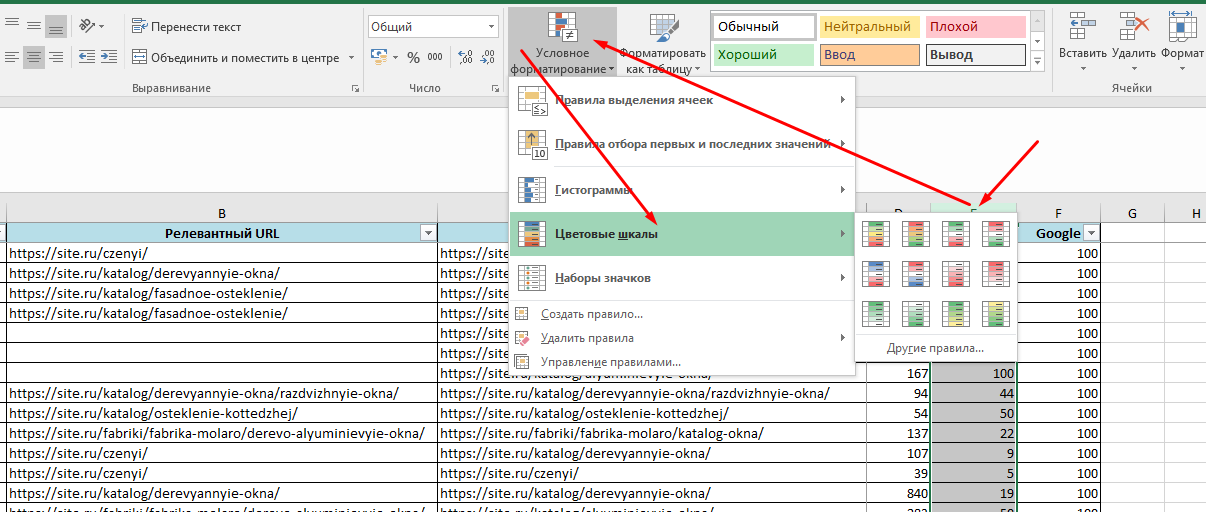Open text orientation options
The width and height of the screenshot is (1206, 512).
tap(91, 26)
